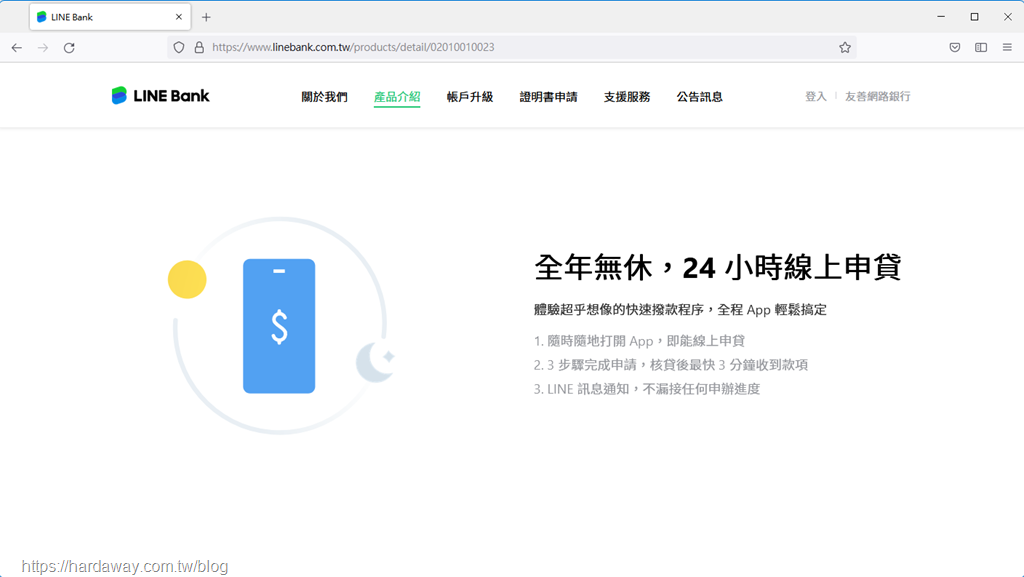Open a new tab with plus button
Screen dimensions: 1024x577
point(206,18)
